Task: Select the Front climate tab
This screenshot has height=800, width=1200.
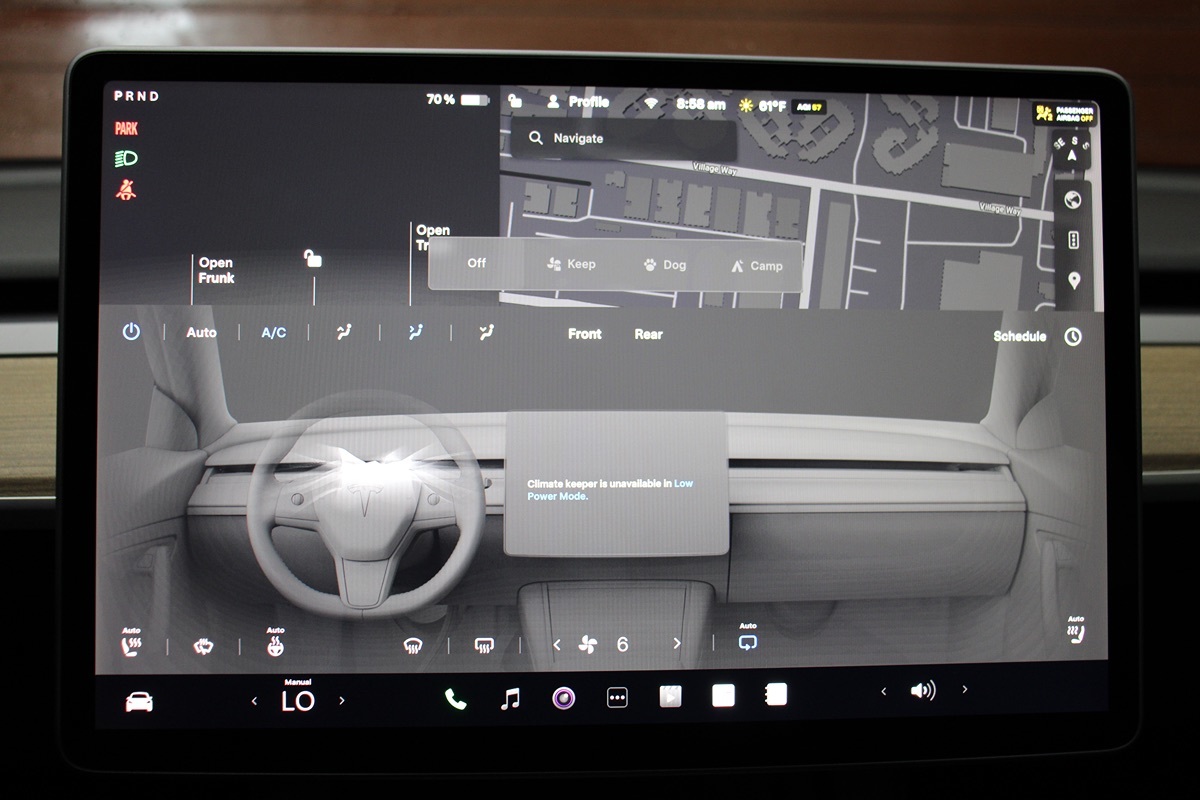Action: [585, 334]
